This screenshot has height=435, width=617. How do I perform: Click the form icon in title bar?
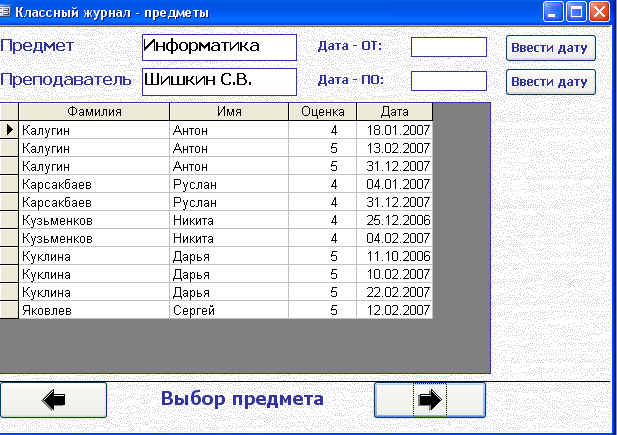click(x=5, y=12)
